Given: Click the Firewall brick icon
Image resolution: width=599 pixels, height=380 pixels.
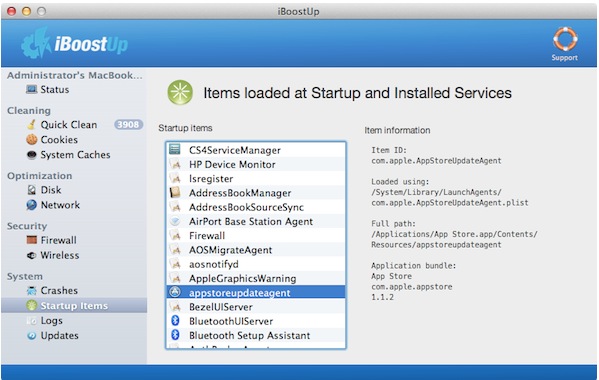Looking at the screenshot, I should [x=32, y=240].
